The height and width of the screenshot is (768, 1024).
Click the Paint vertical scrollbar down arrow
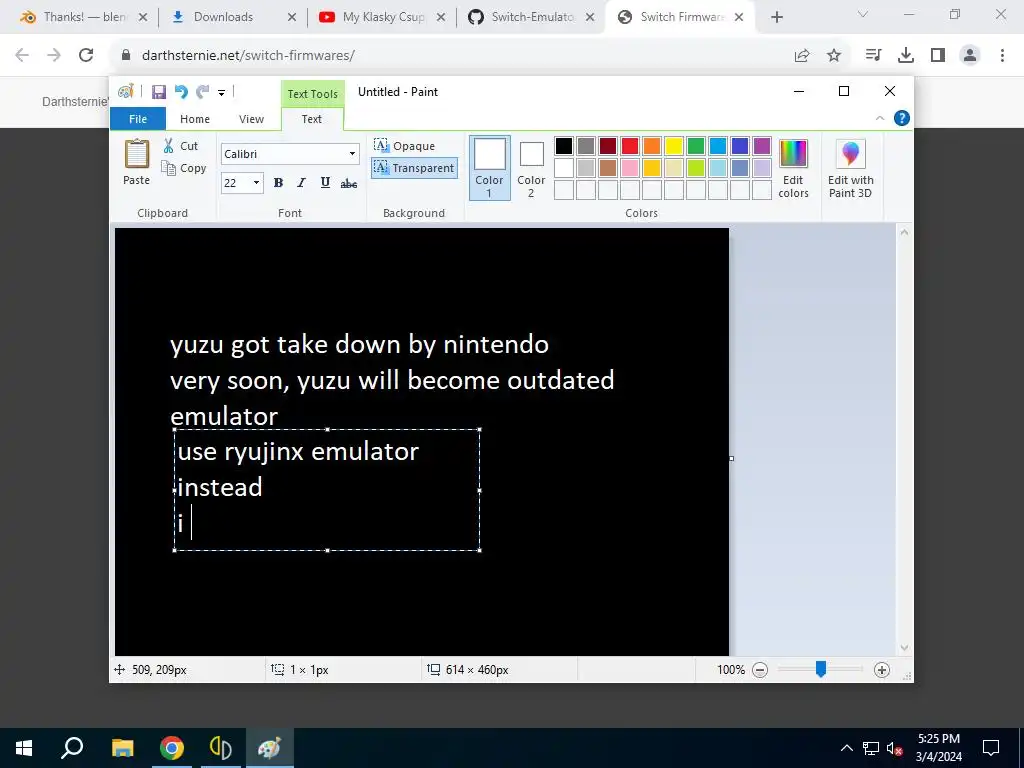click(x=904, y=648)
